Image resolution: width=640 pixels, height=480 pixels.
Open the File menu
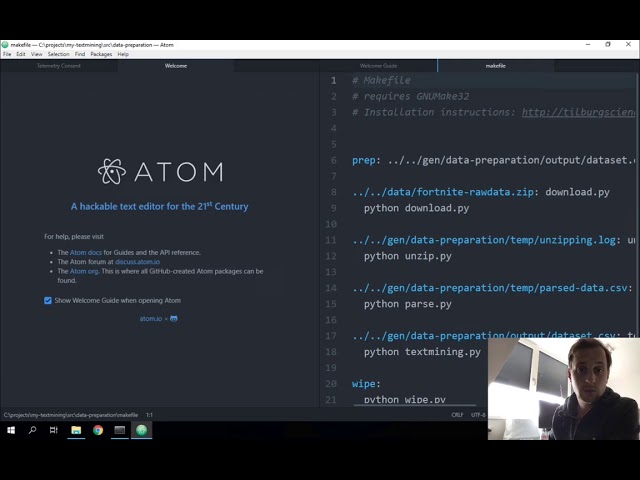click(7, 54)
